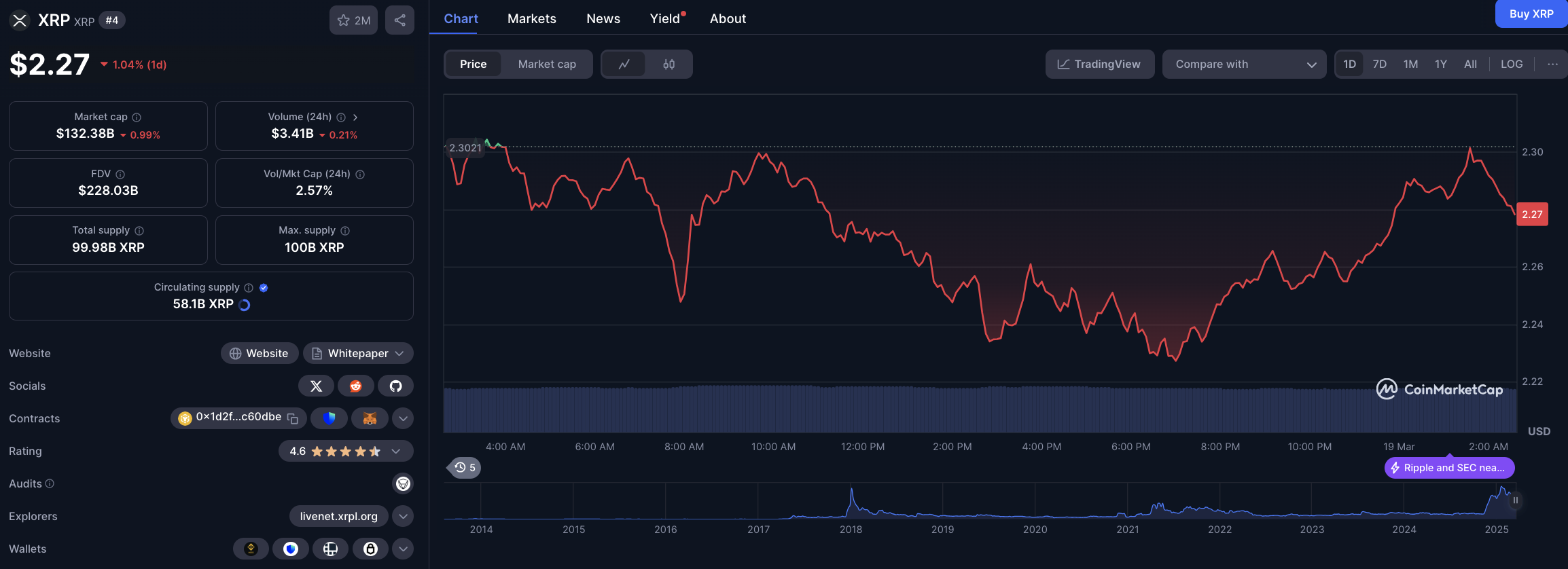Expand more explorers chevron
Image resolution: width=1568 pixels, height=569 pixels.
tap(403, 516)
